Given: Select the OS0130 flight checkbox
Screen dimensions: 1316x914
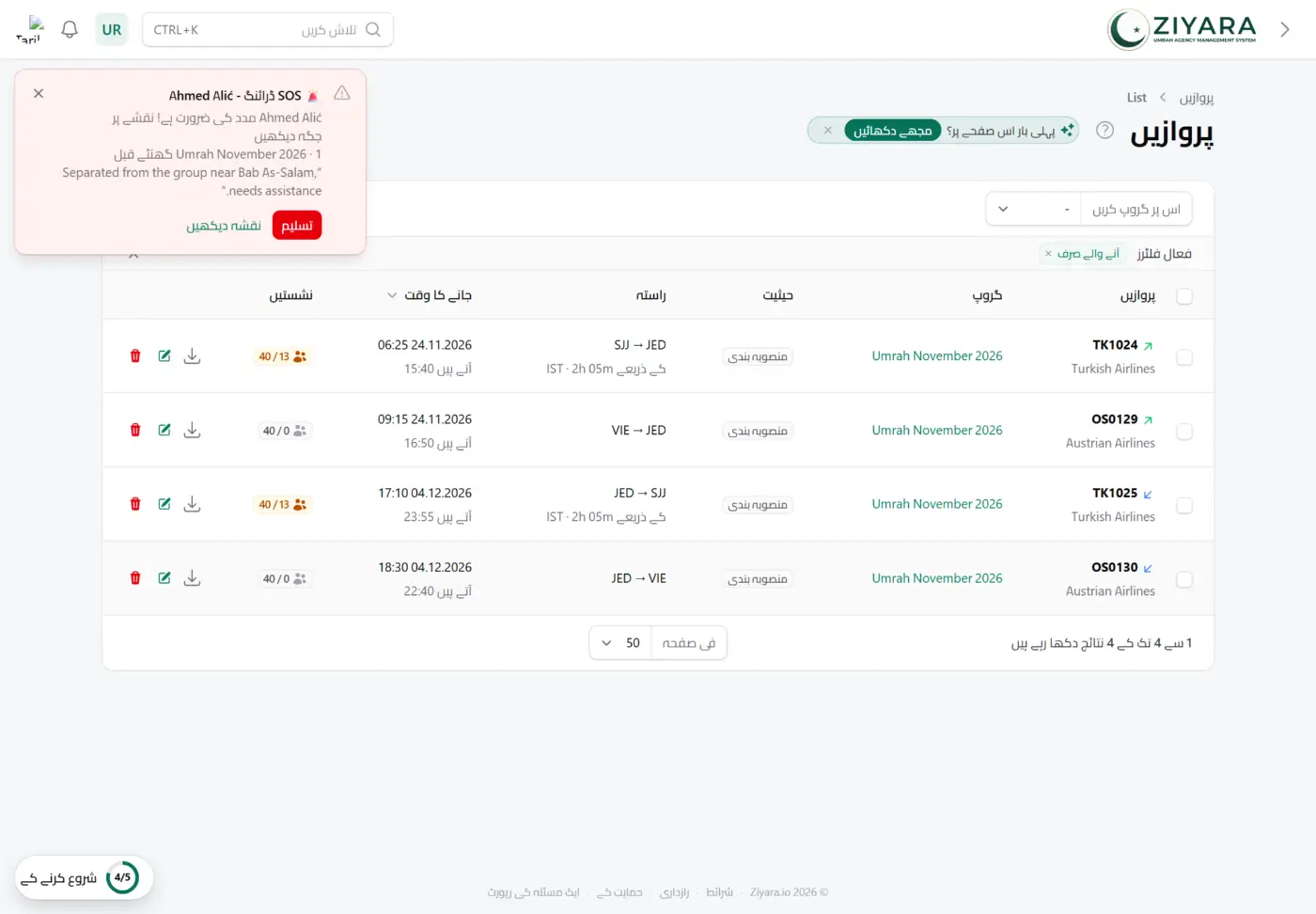Looking at the screenshot, I should [1184, 580].
